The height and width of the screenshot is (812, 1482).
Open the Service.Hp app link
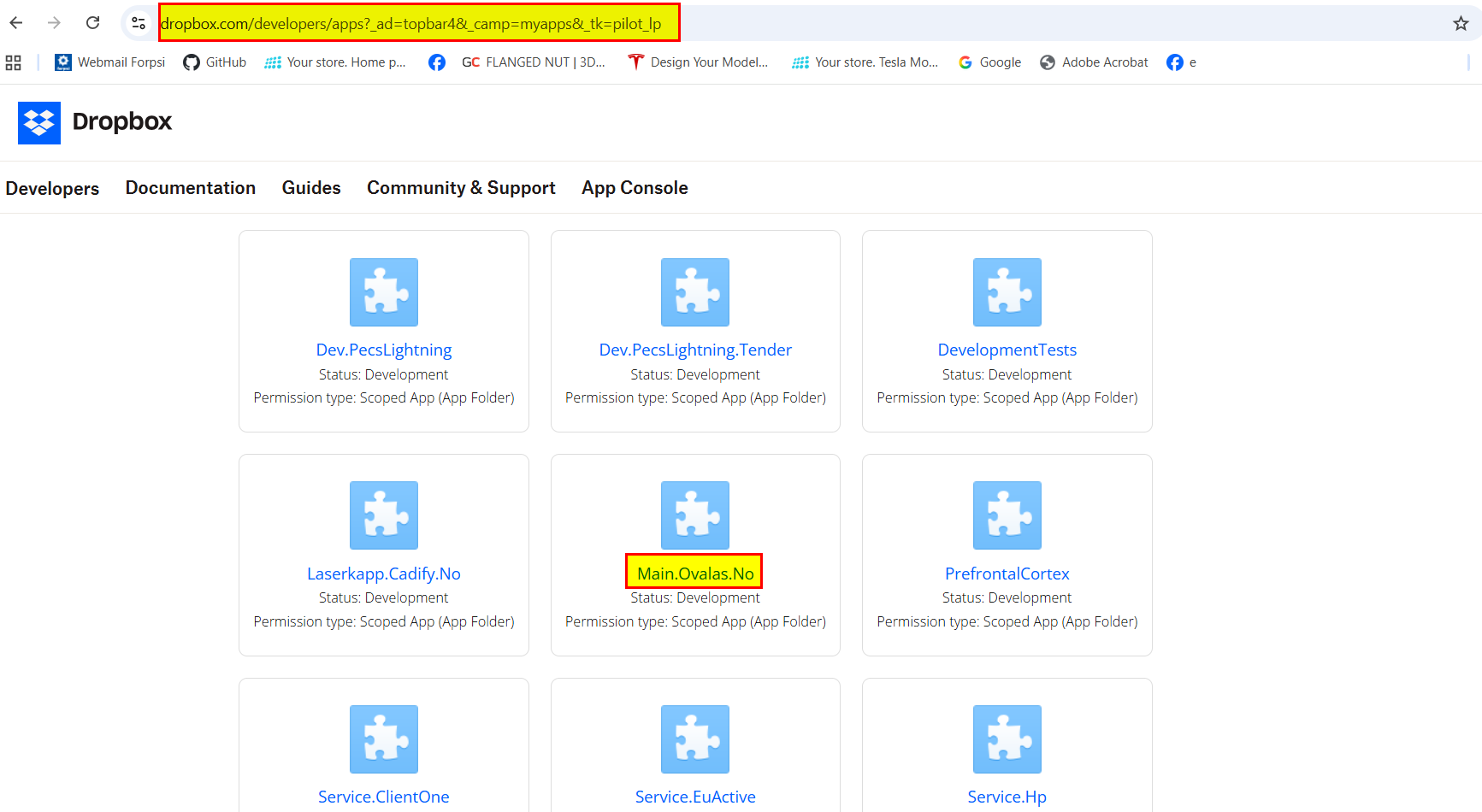[1007, 797]
